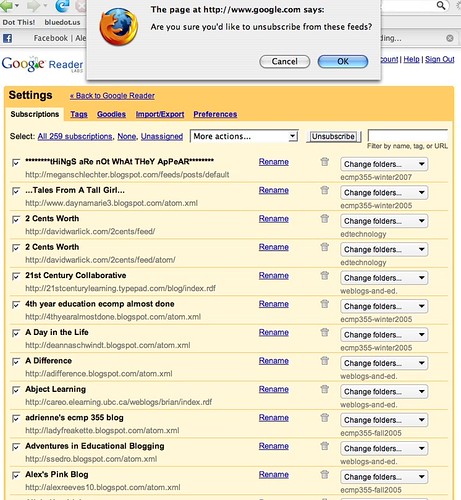461x500 pixels.
Task: Uncheck adrienne's ecmp 355 blog checkbox
Action: 16,419
